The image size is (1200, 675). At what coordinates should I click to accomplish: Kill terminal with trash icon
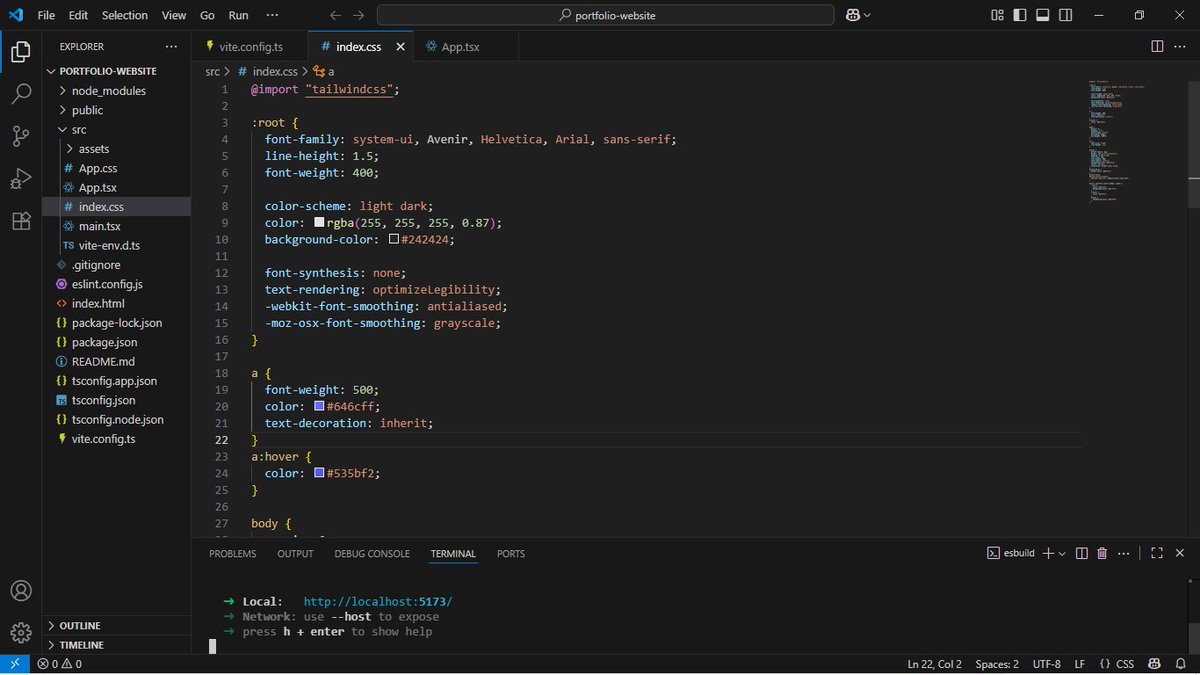point(1102,553)
